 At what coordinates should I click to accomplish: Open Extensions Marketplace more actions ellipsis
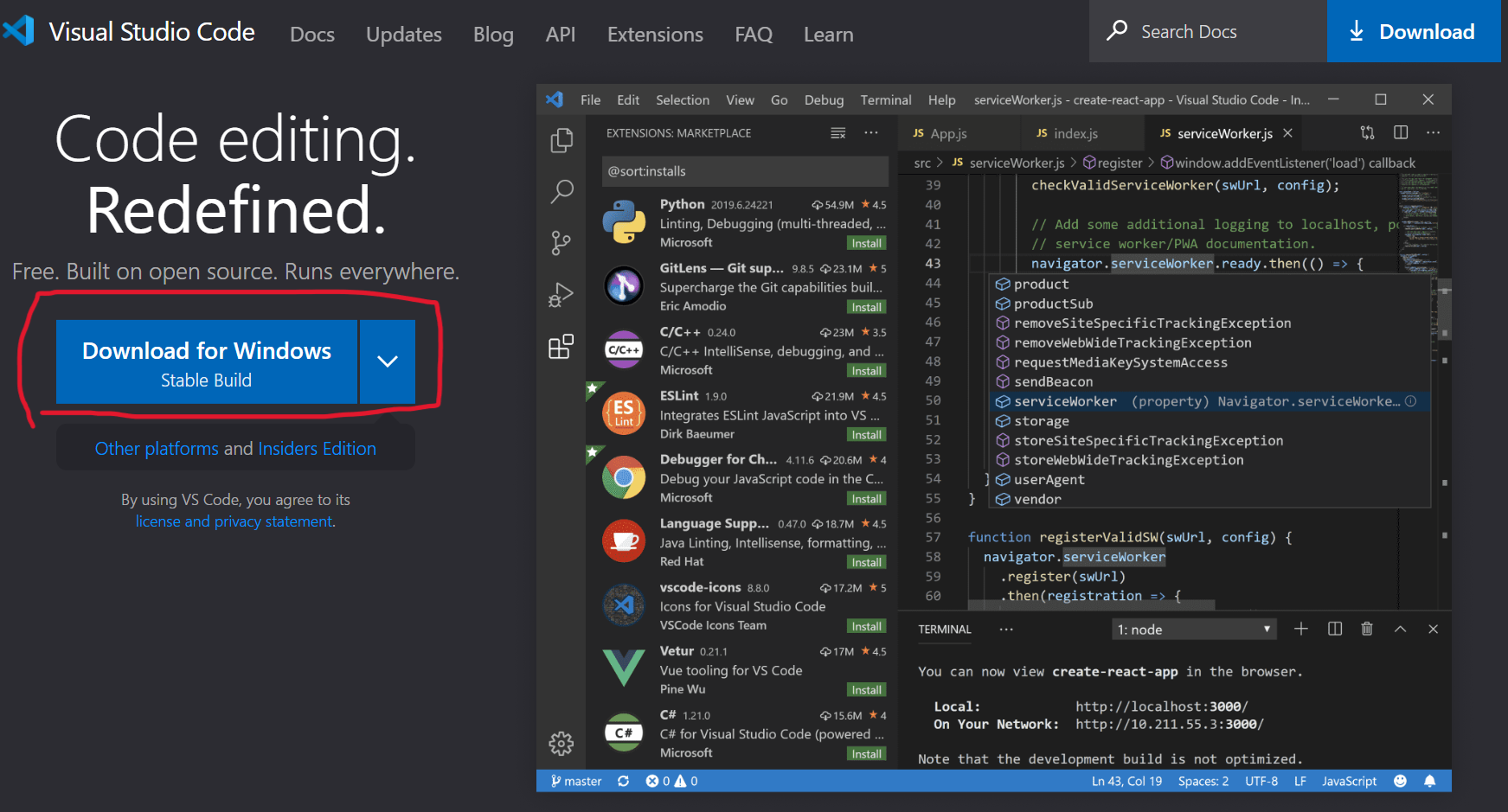click(x=871, y=133)
